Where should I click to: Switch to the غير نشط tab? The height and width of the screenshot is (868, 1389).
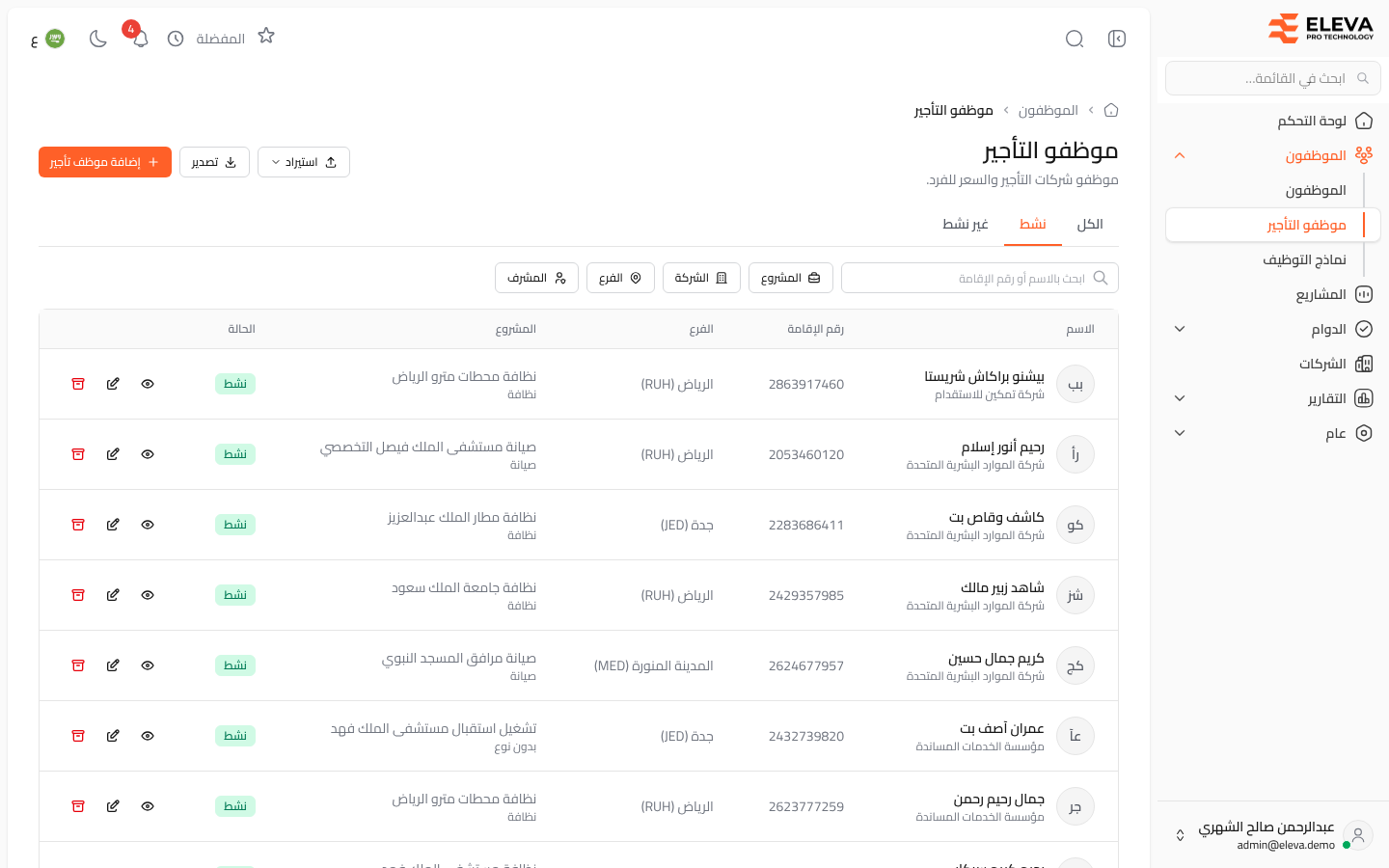coord(966,224)
